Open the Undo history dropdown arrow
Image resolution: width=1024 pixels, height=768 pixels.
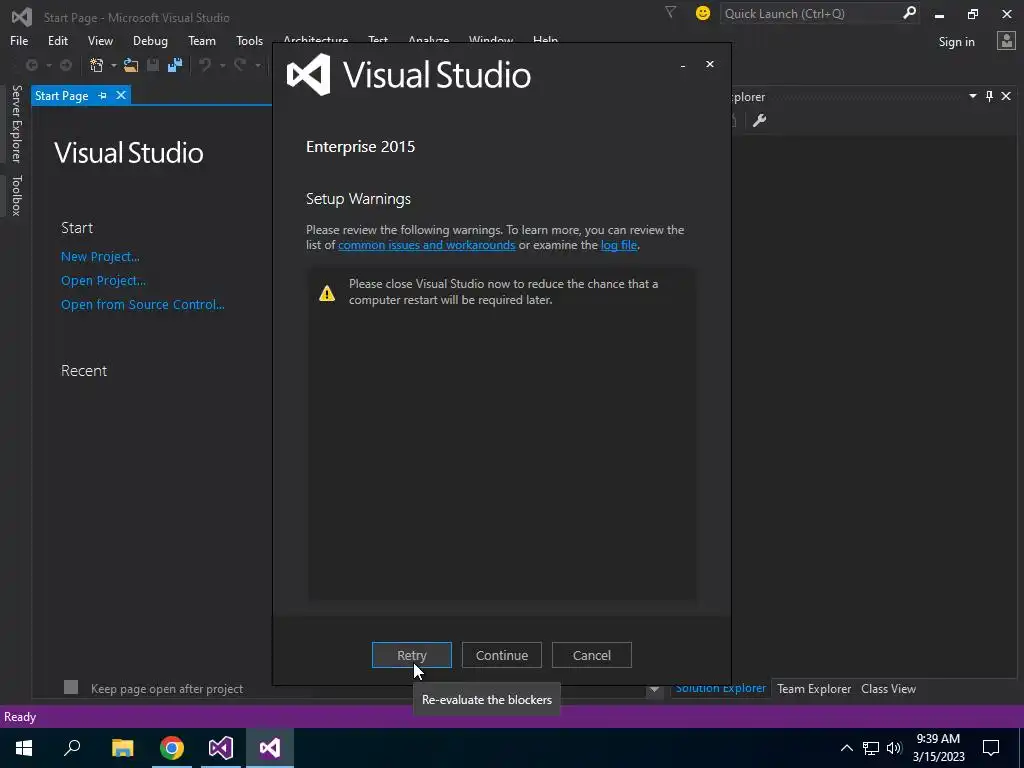pyautogui.click(x=222, y=65)
